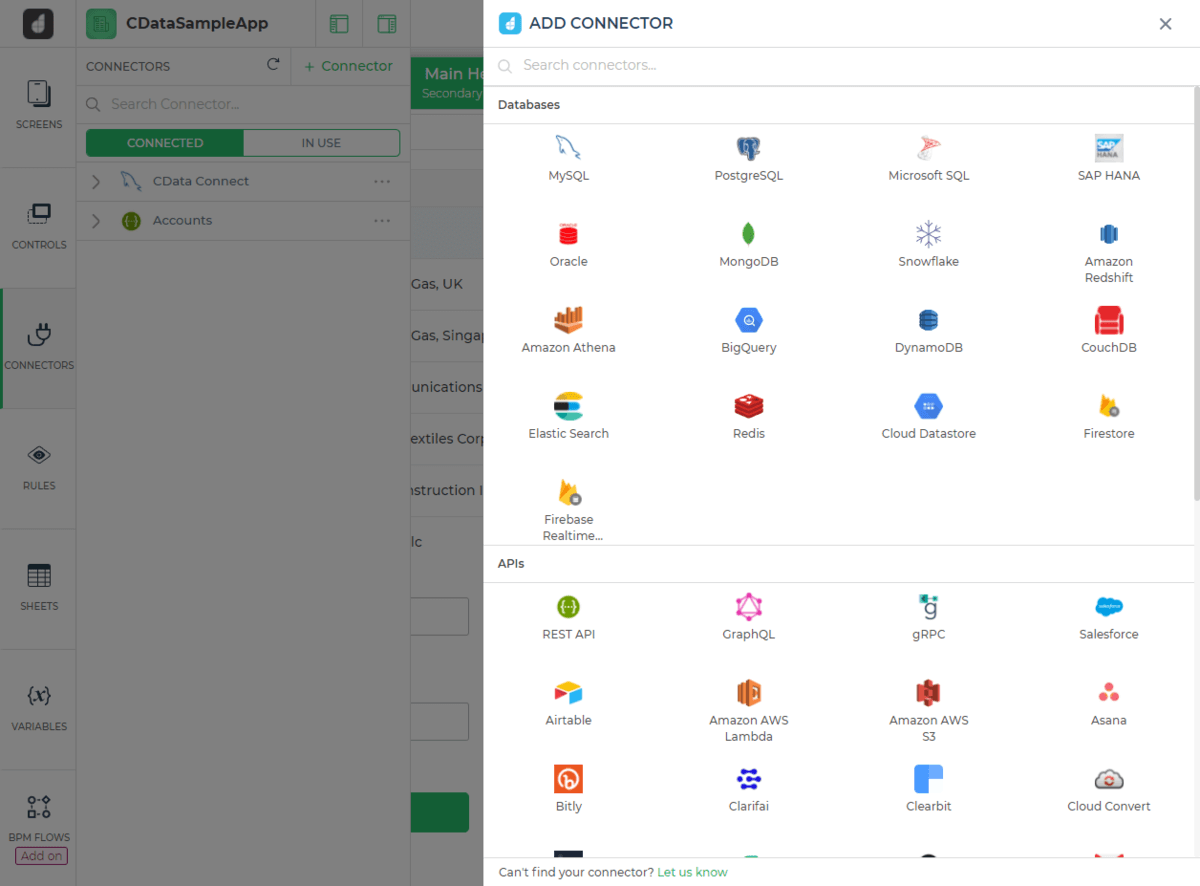
Task: Choose the PostgreSQL connector
Action: 748,159
